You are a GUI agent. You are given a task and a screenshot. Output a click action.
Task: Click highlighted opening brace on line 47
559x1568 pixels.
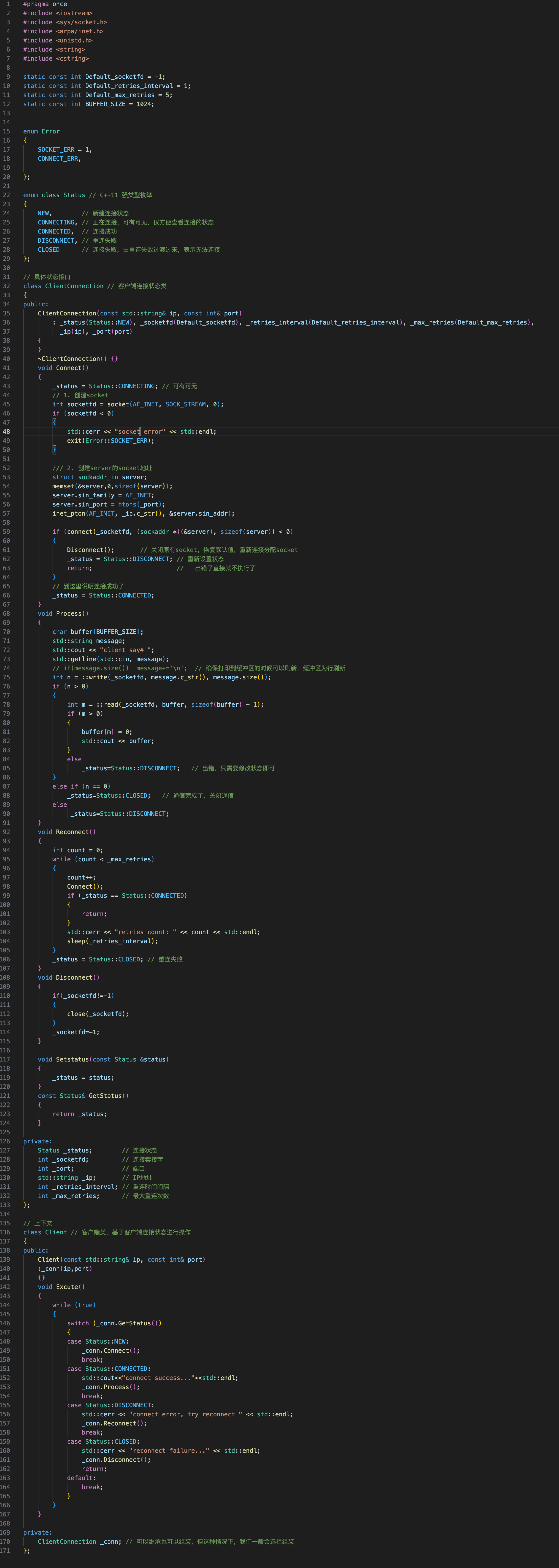(54, 422)
